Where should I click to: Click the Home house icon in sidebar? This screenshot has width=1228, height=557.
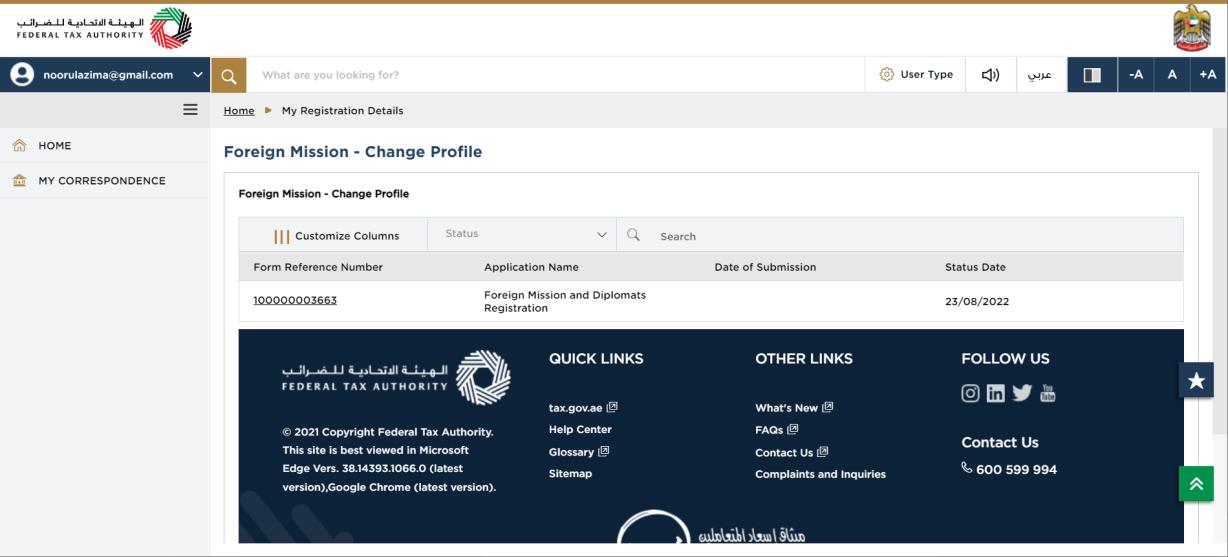pyautogui.click(x=19, y=146)
